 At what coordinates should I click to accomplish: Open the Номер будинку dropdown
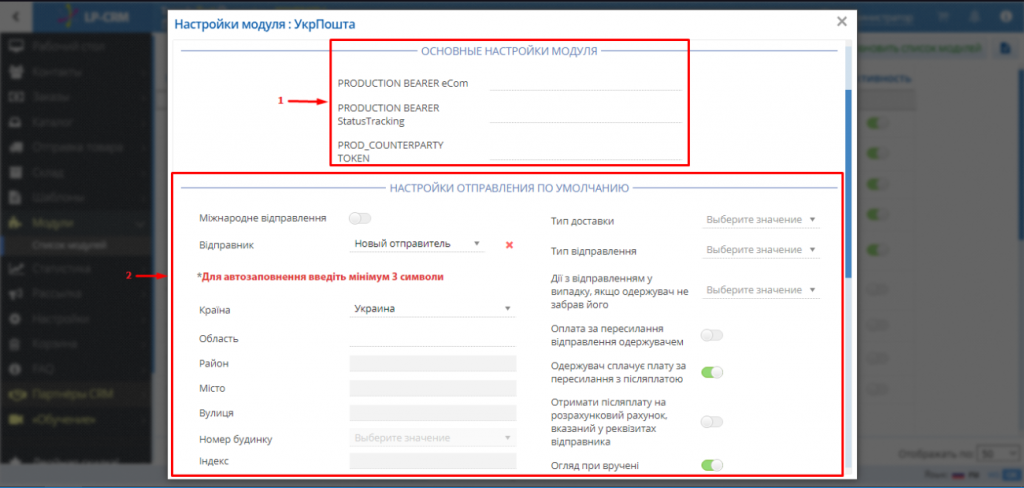coord(433,438)
